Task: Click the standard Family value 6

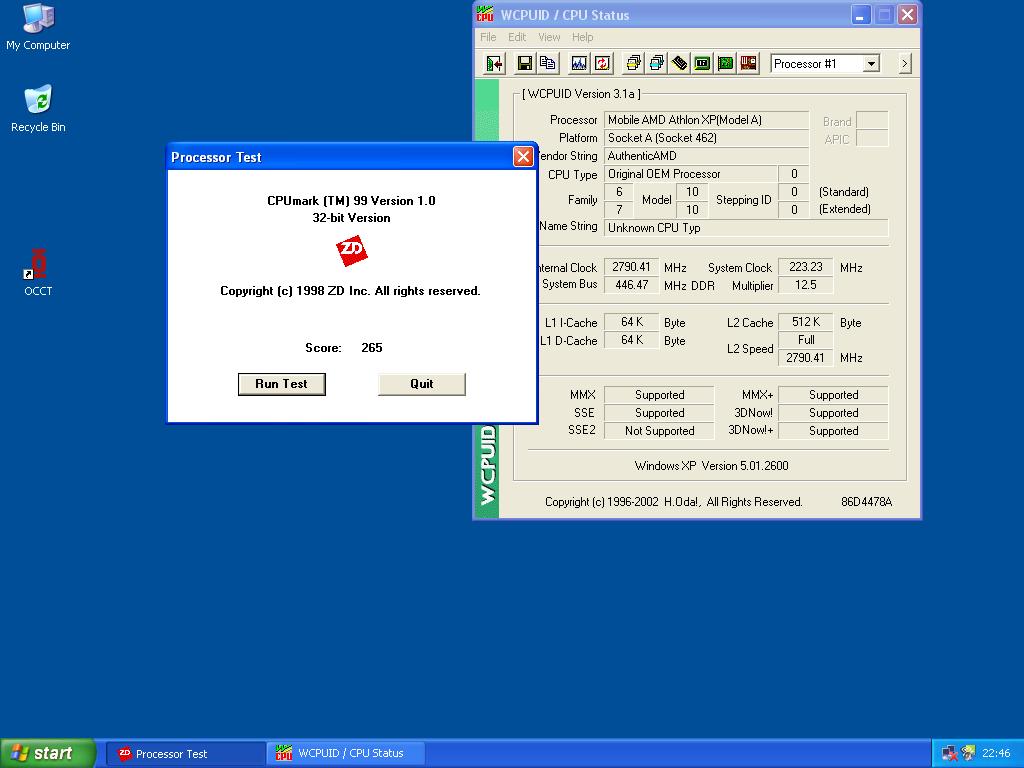Action: (618, 192)
